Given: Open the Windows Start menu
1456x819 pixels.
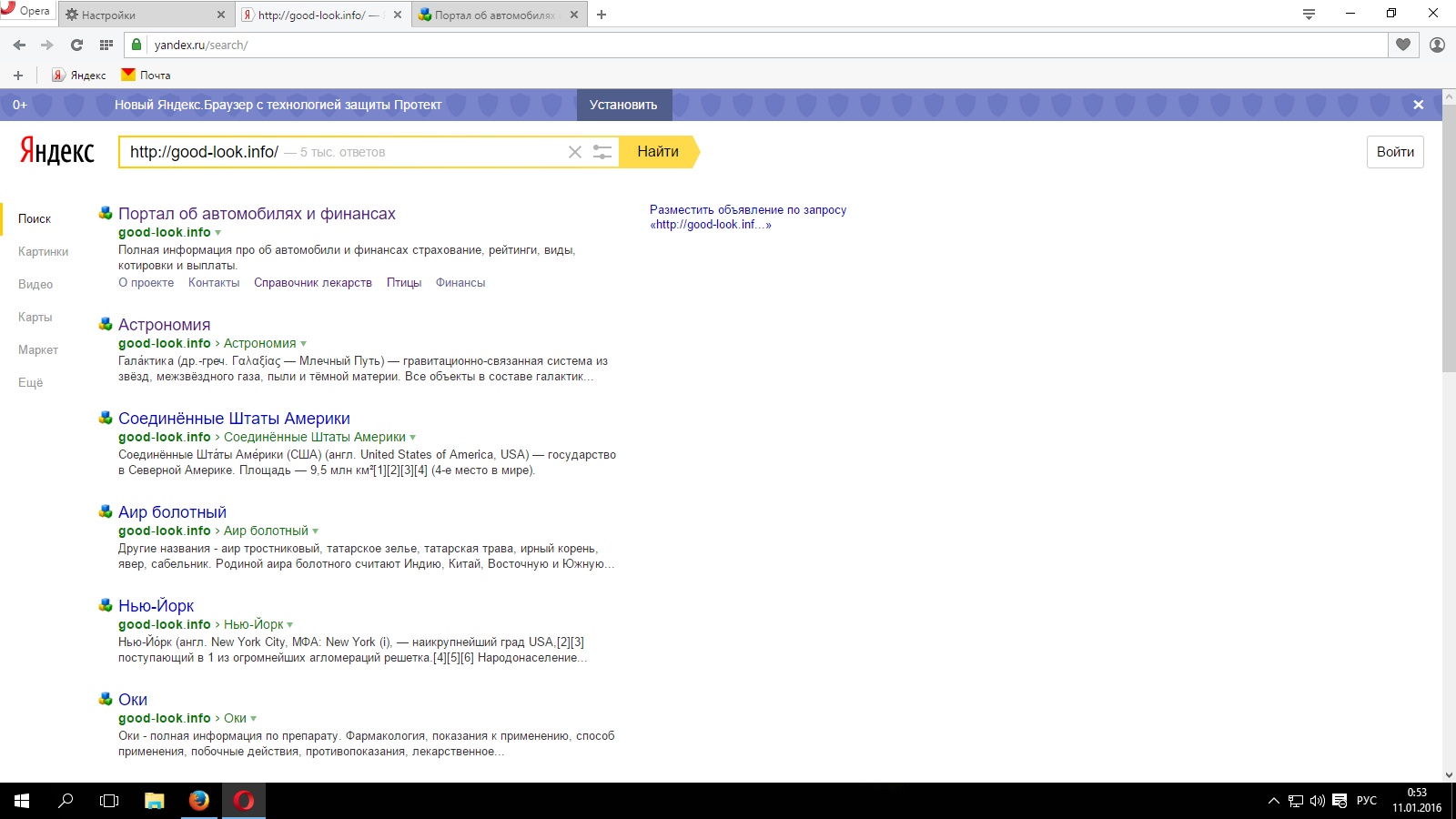Looking at the screenshot, I should 22,801.
